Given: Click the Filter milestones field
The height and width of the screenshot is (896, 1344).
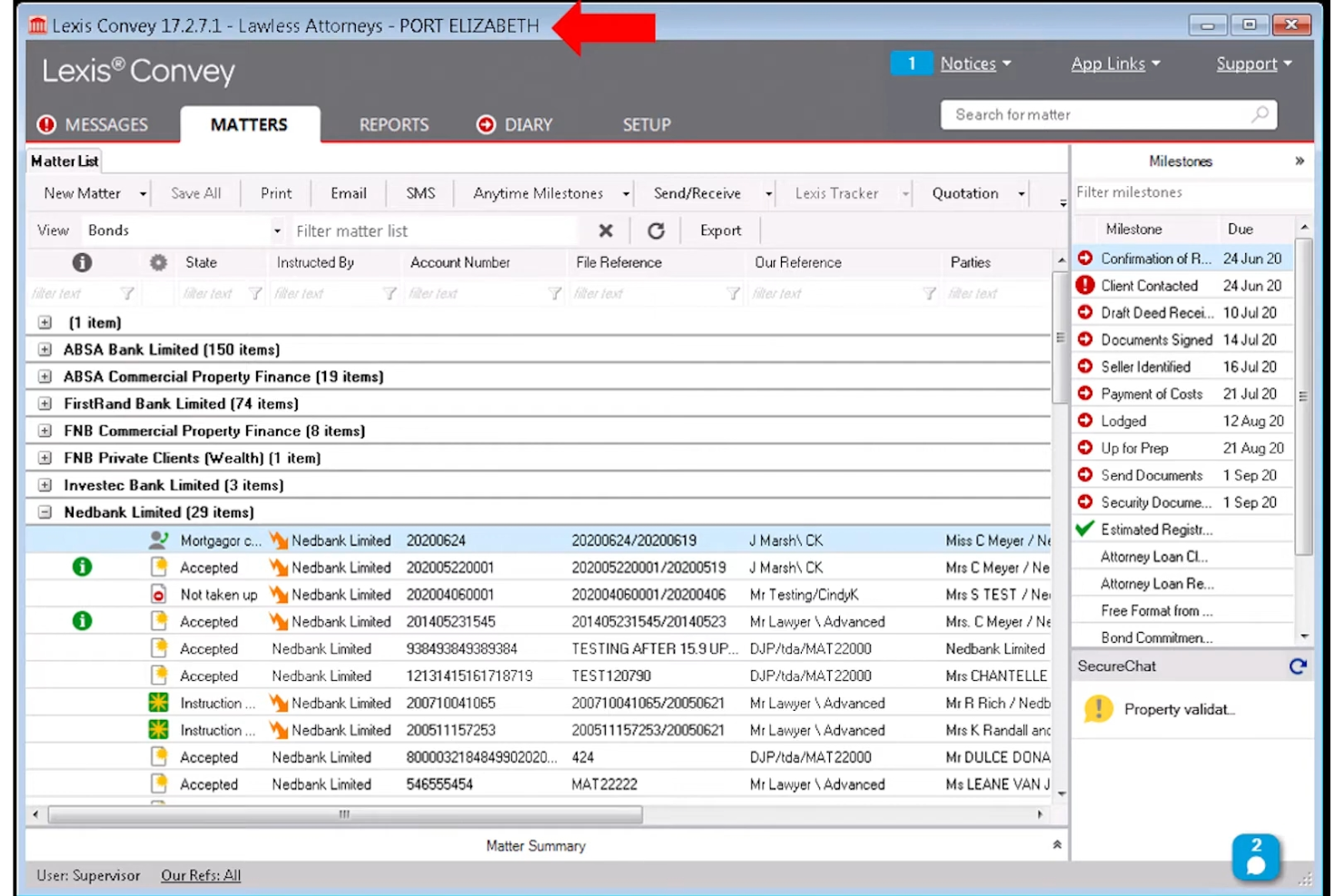Looking at the screenshot, I should coord(1191,192).
